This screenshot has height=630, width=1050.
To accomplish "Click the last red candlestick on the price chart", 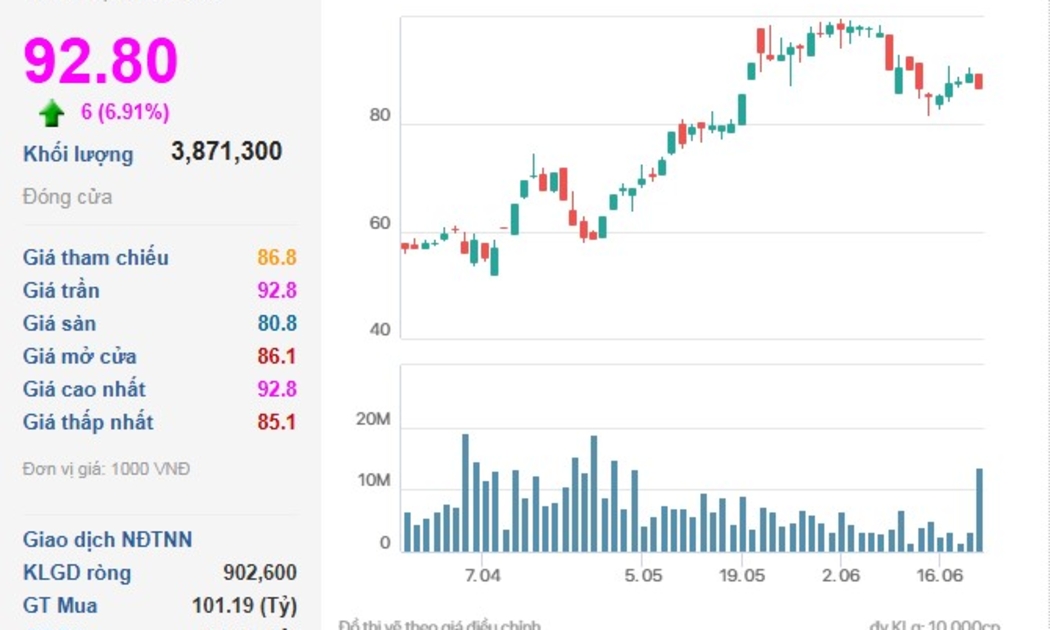I will [x=979, y=81].
